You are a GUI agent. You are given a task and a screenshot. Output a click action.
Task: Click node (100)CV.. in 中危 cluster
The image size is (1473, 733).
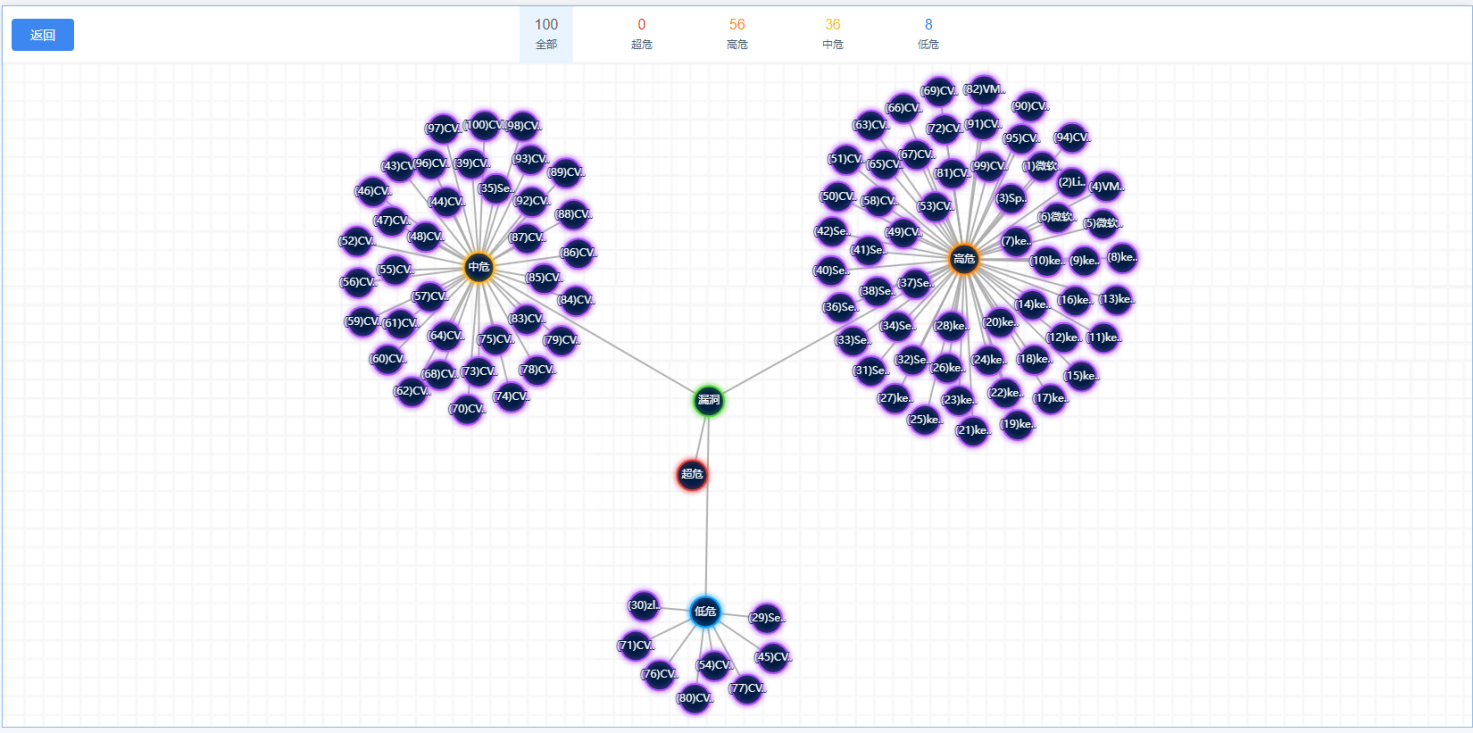[484, 125]
